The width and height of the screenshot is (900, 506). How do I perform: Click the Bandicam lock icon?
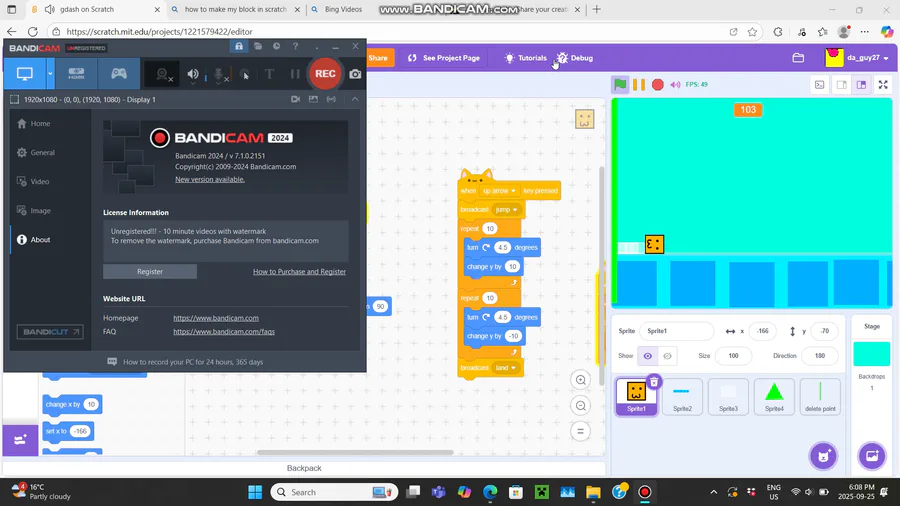pos(239,46)
